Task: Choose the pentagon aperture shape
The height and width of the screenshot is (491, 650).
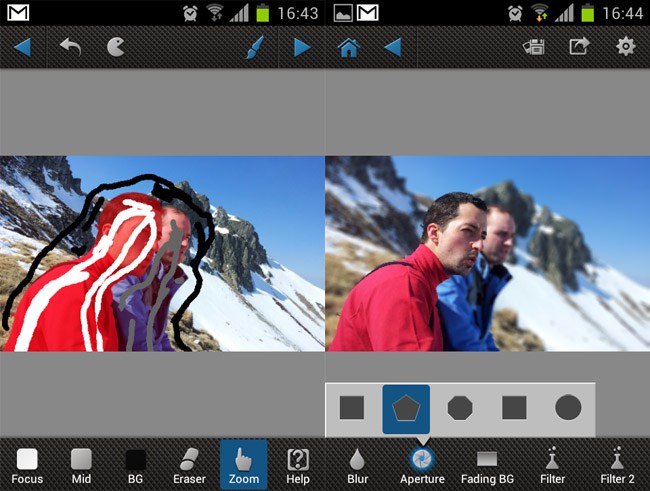Action: (x=406, y=408)
